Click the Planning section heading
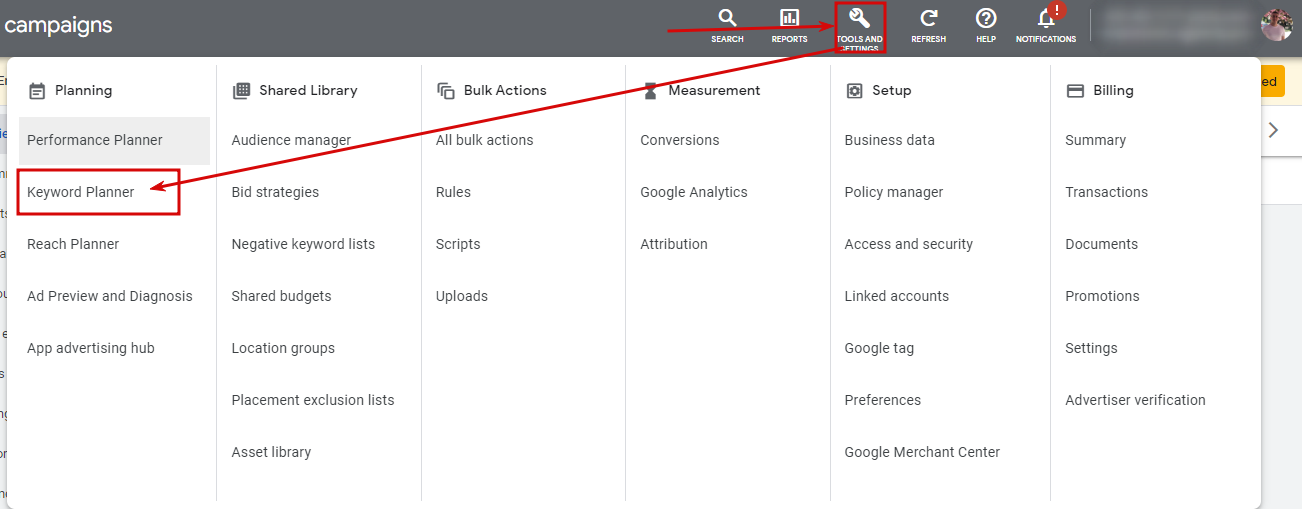Viewport: 1302px width, 509px height. pos(84,90)
